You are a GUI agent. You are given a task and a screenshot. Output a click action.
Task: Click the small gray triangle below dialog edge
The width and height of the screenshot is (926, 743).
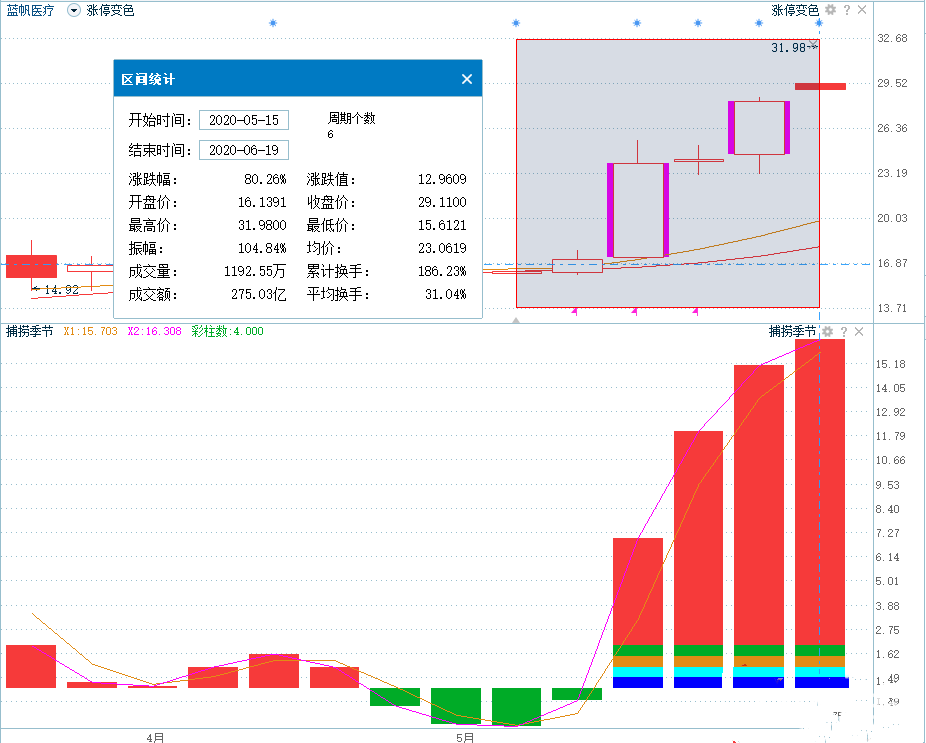[x=516, y=320]
